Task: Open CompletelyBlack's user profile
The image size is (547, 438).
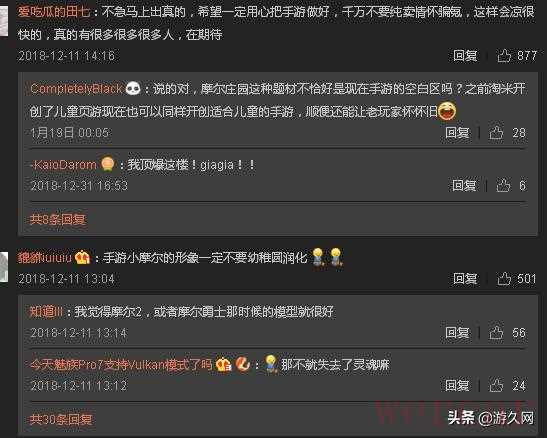Action: click(x=76, y=89)
